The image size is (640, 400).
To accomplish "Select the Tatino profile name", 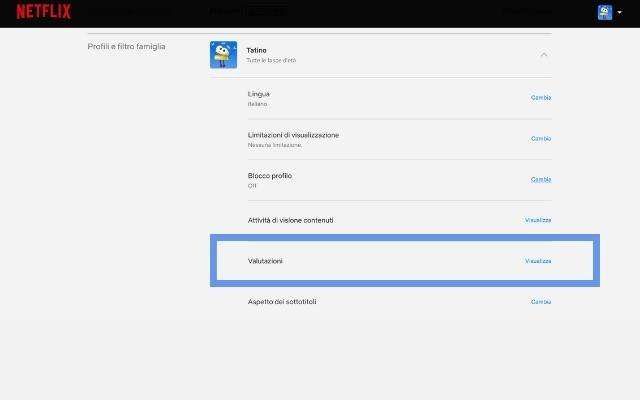I will coord(257,50).
